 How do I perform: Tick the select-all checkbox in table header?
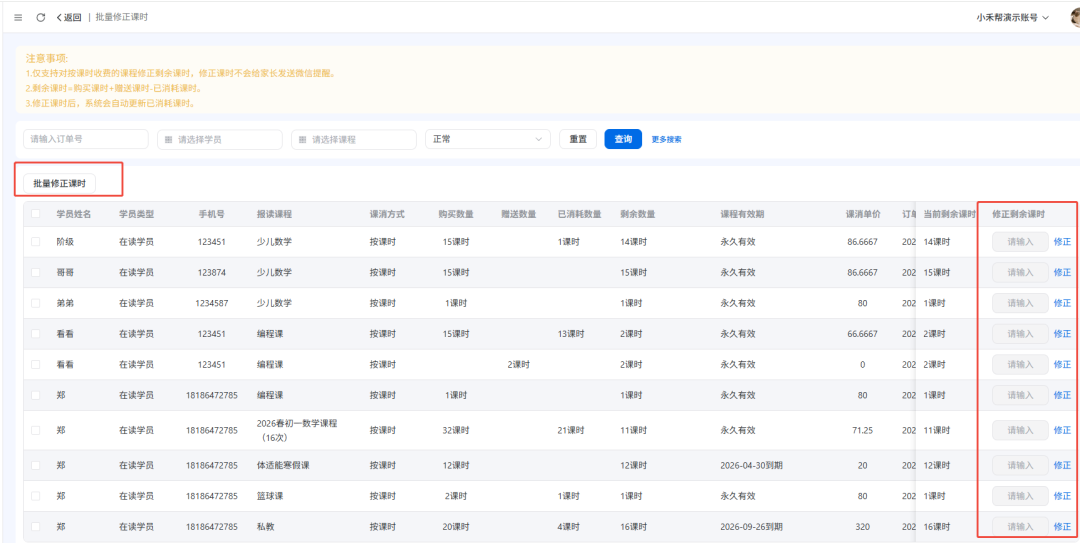click(x=36, y=214)
